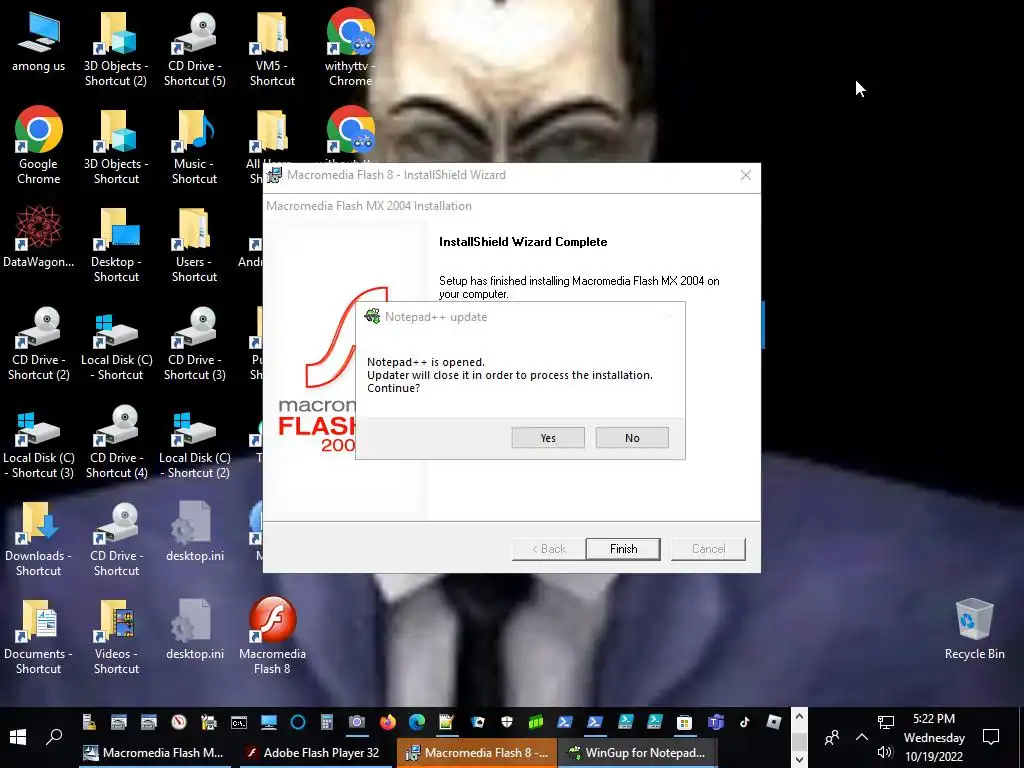Select Music - Shortcut folder icon
The width and height of the screenshot is (1024, 768).
coord(194,146)
